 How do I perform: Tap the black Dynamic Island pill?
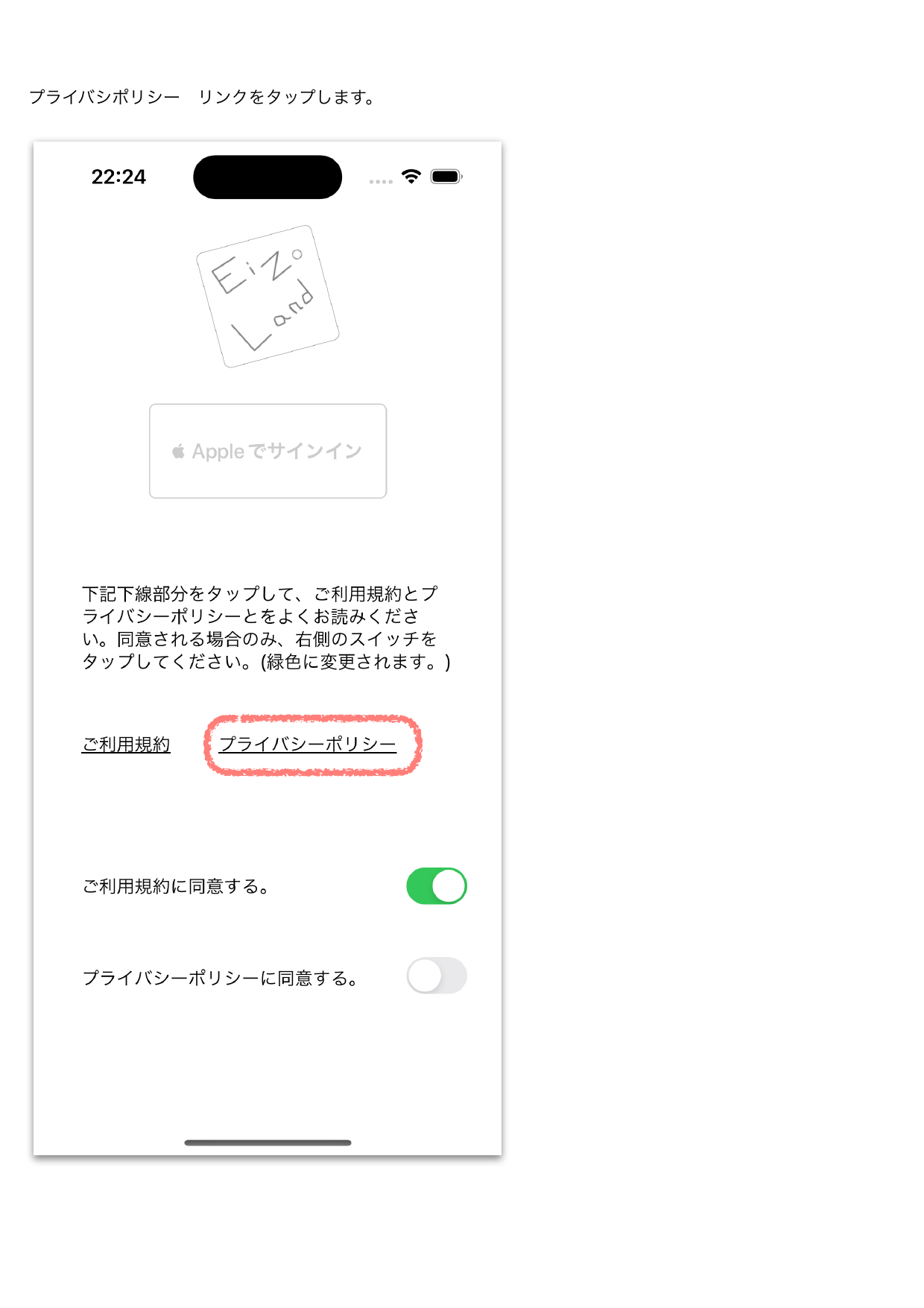coord(268,177)
